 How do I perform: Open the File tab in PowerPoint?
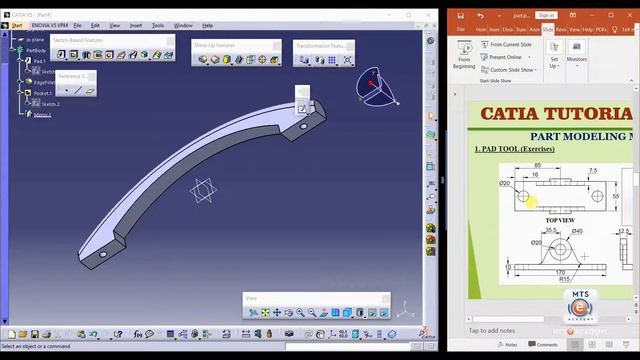[460, 29]
